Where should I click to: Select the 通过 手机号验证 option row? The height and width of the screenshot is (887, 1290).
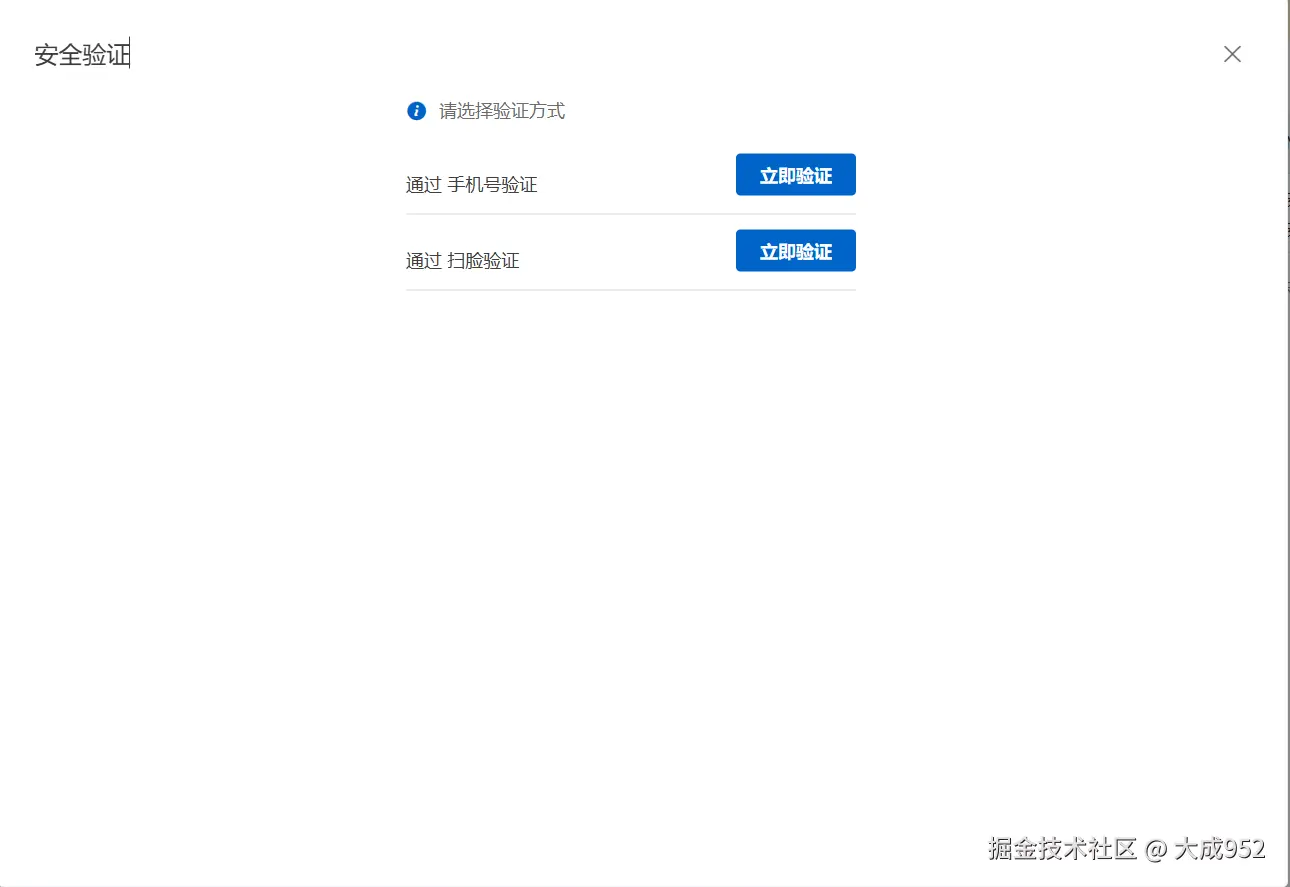pyautogui.click(x=471, y=184)
